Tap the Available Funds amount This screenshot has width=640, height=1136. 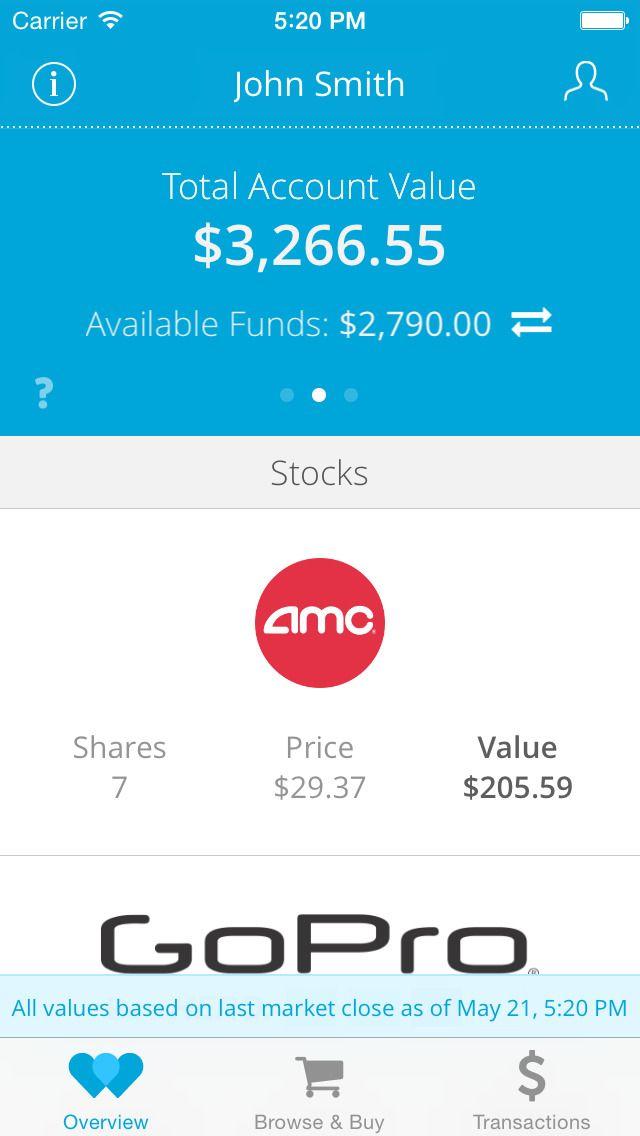415,324
